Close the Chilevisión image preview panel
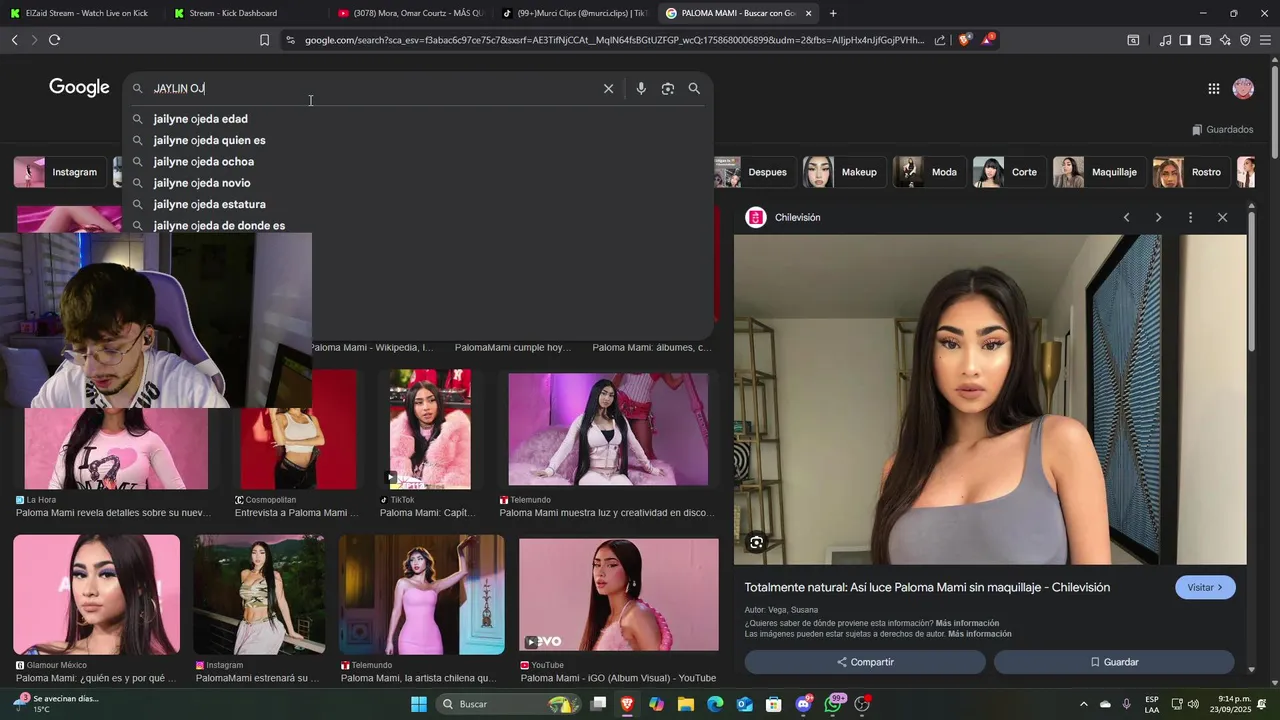The height and width of the screenshot is (720, 1280). (x=1222, y=218)
